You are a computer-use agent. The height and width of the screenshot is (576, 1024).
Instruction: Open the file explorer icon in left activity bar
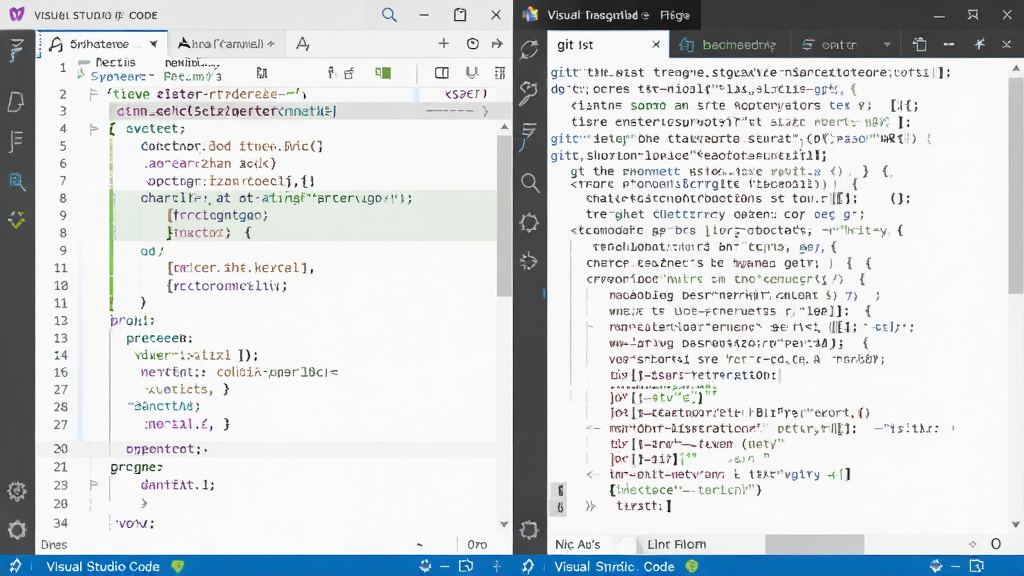[17, 101]
